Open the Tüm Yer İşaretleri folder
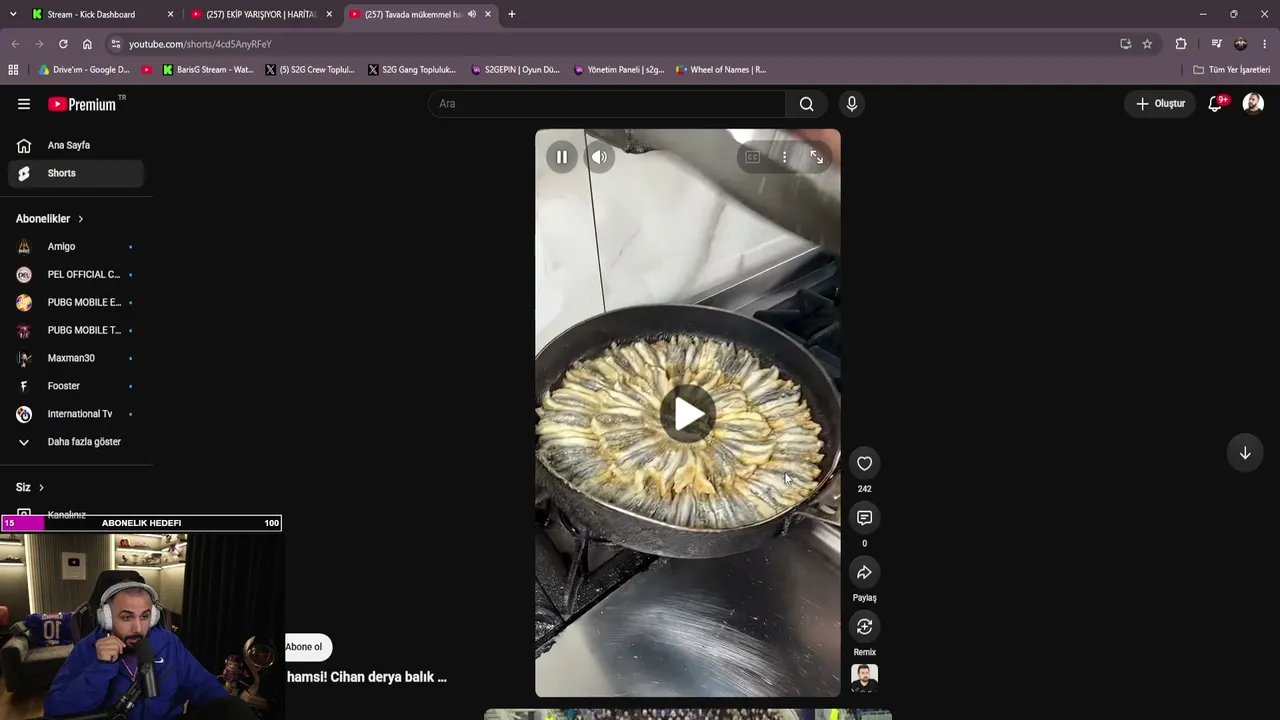1280x720 pixels. coord(1232,70)
